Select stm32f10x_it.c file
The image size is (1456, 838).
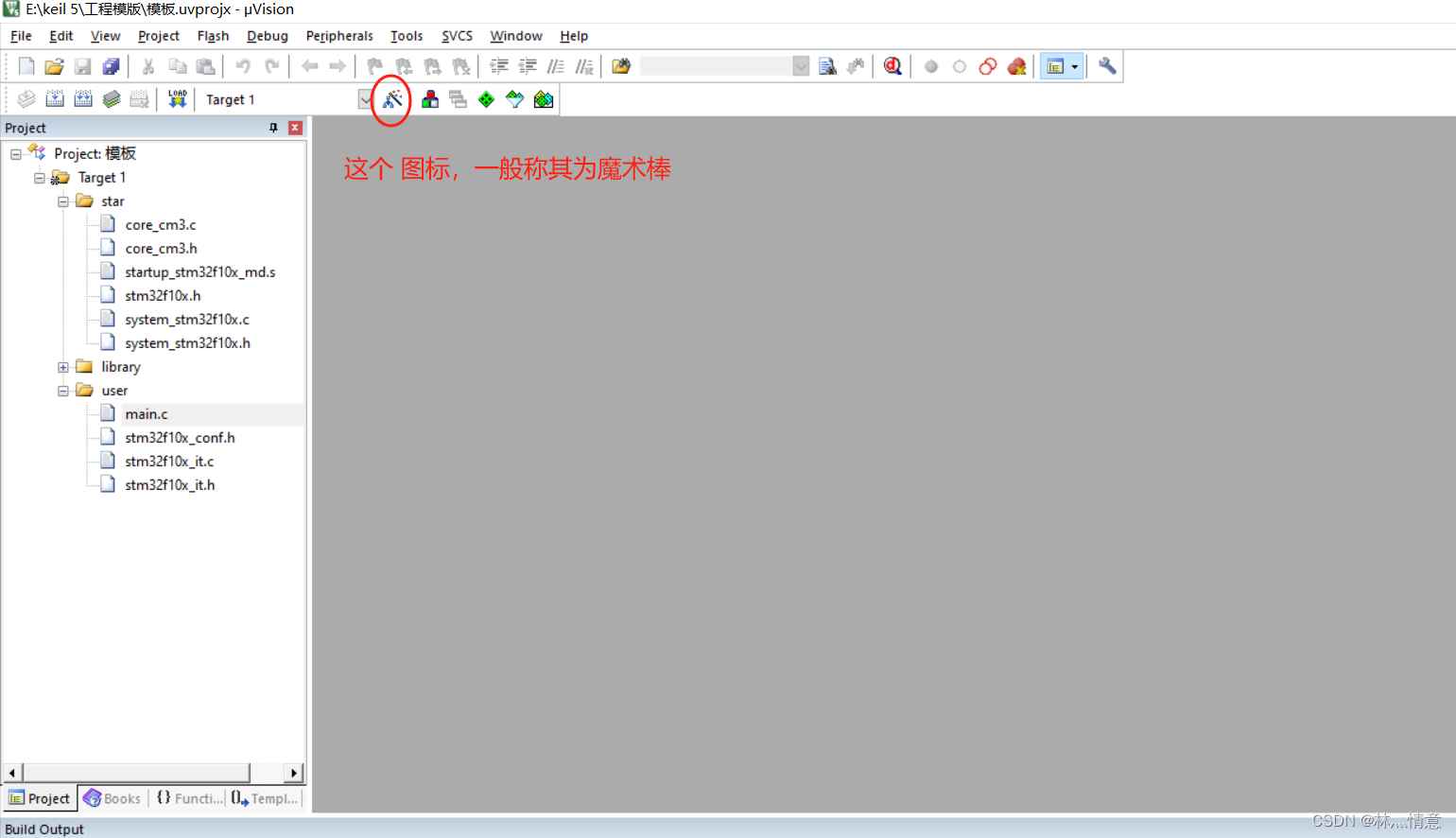(169, 462)
